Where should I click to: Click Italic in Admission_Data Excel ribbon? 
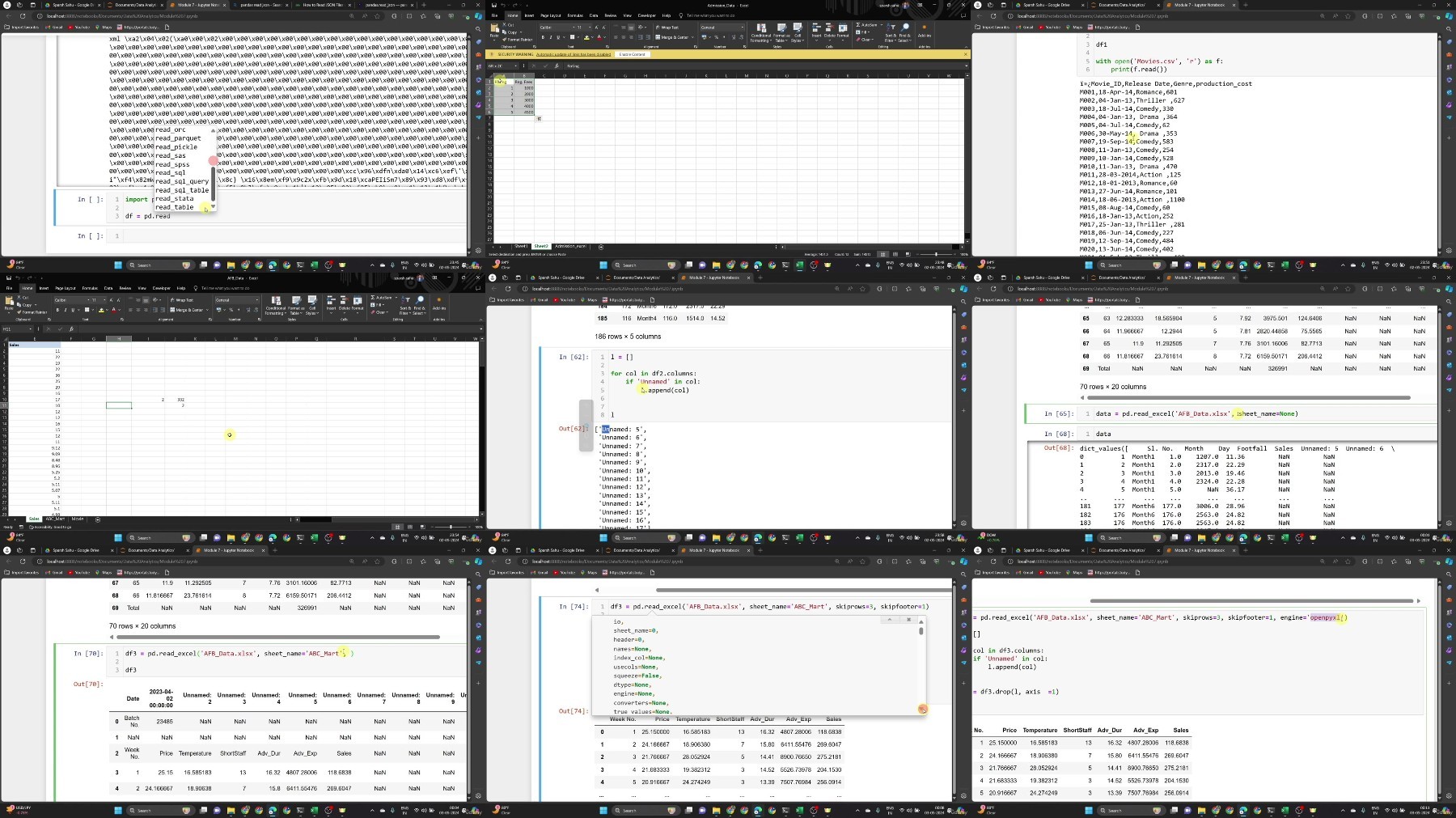coord(551,37)
